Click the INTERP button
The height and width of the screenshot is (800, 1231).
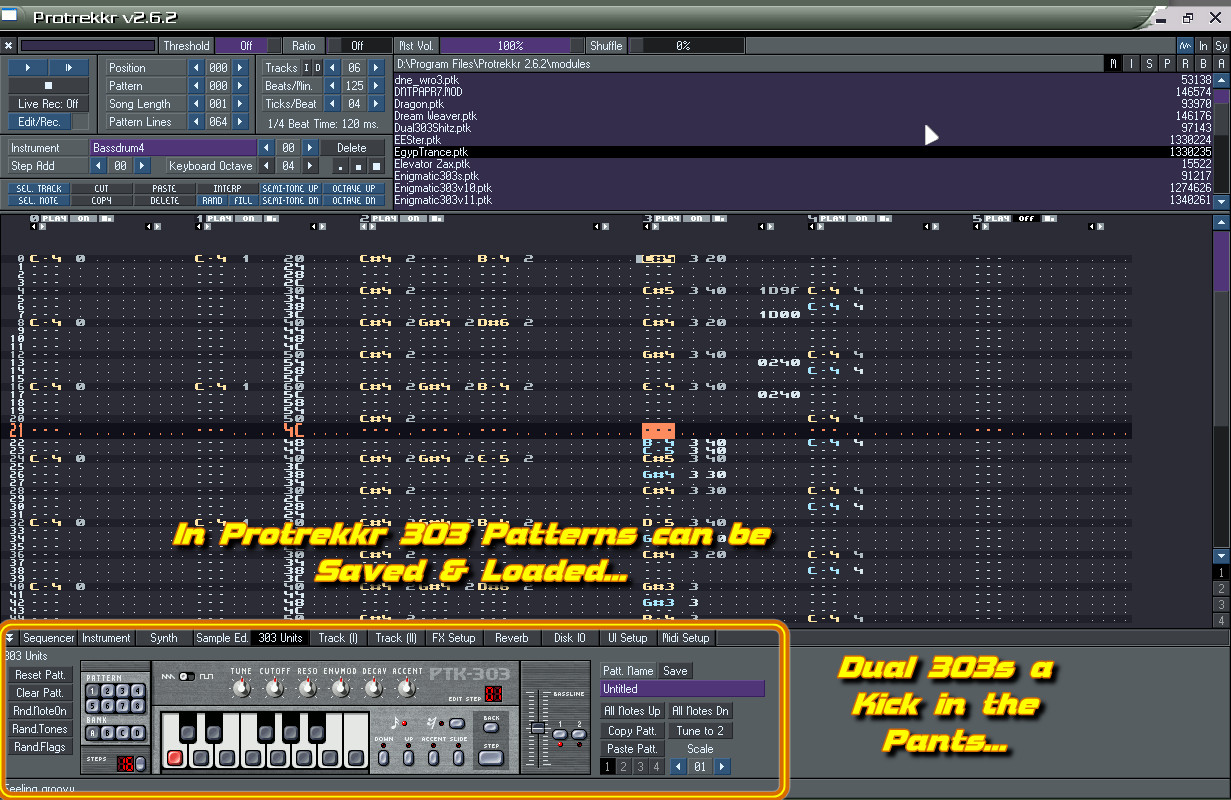coord(227,188)
